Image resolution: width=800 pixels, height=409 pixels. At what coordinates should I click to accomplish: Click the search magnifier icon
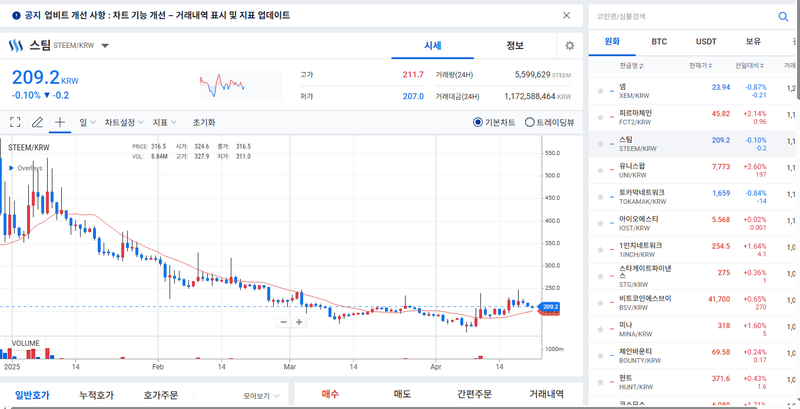783,16
